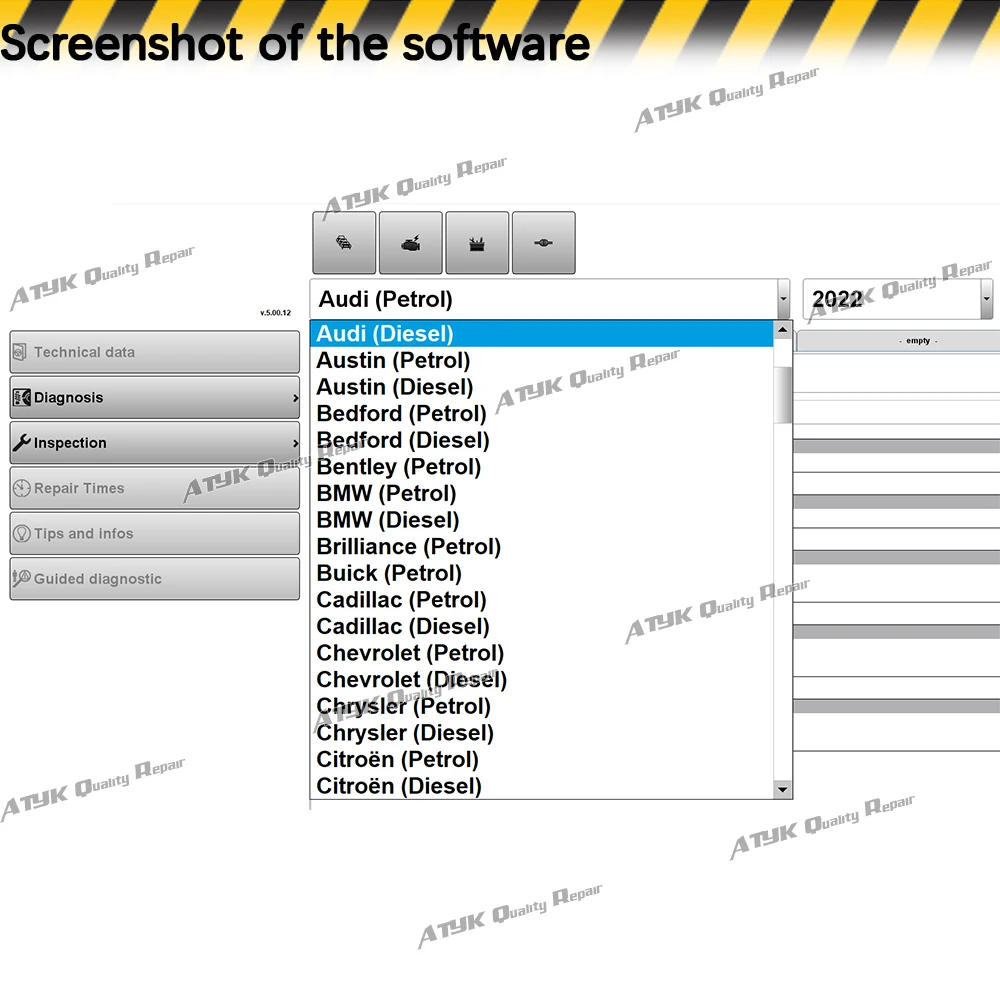1000x1000 pixels.
Task: Select BMW (Petrol) from the list
Action: 542,494
